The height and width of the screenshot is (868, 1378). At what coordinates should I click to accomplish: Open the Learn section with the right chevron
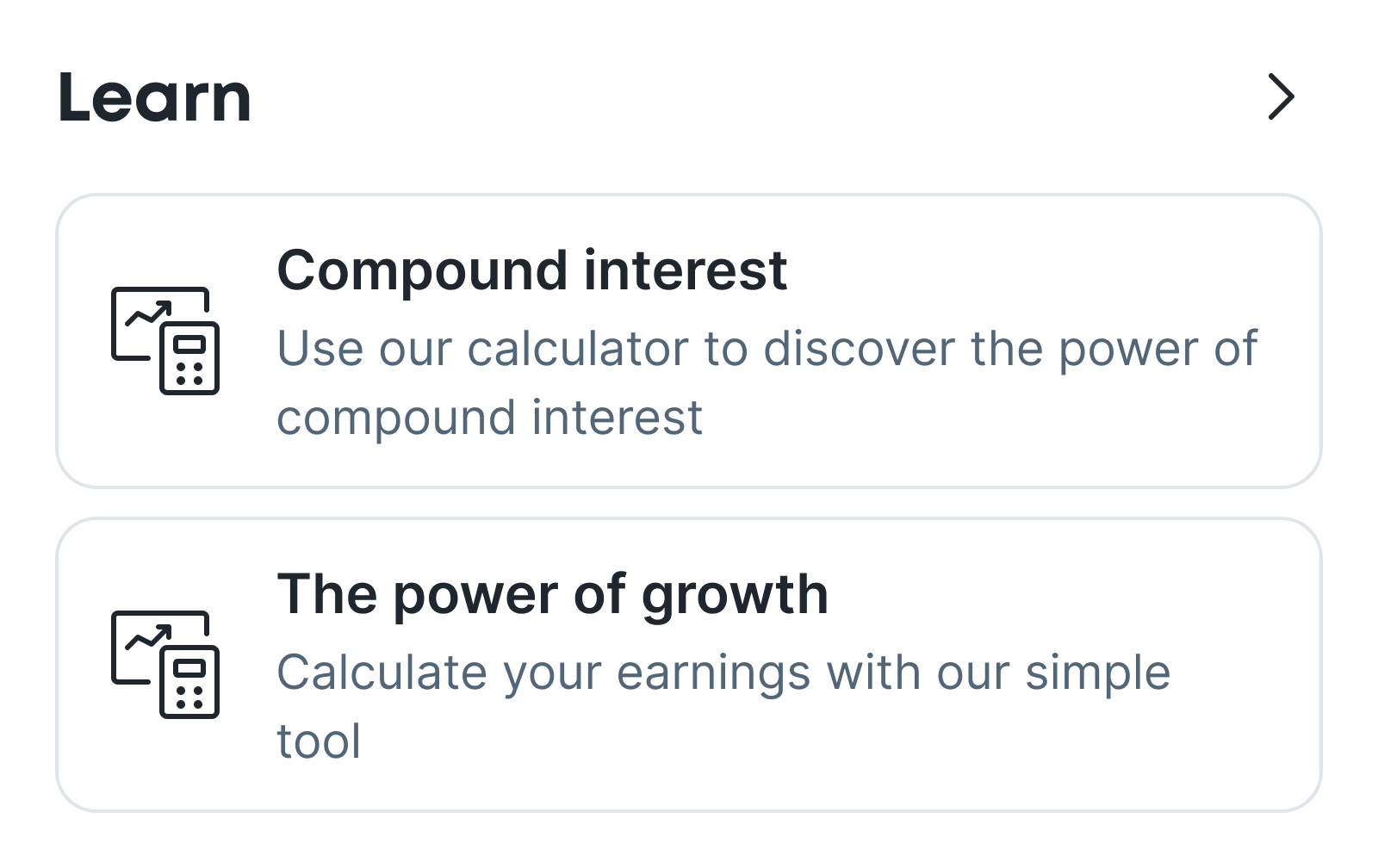tap(1281, 96)
